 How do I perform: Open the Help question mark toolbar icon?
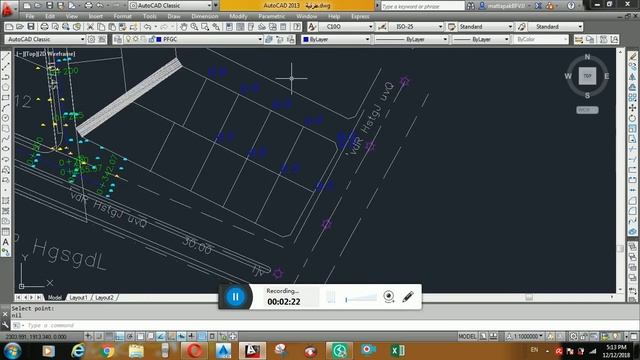297,27
